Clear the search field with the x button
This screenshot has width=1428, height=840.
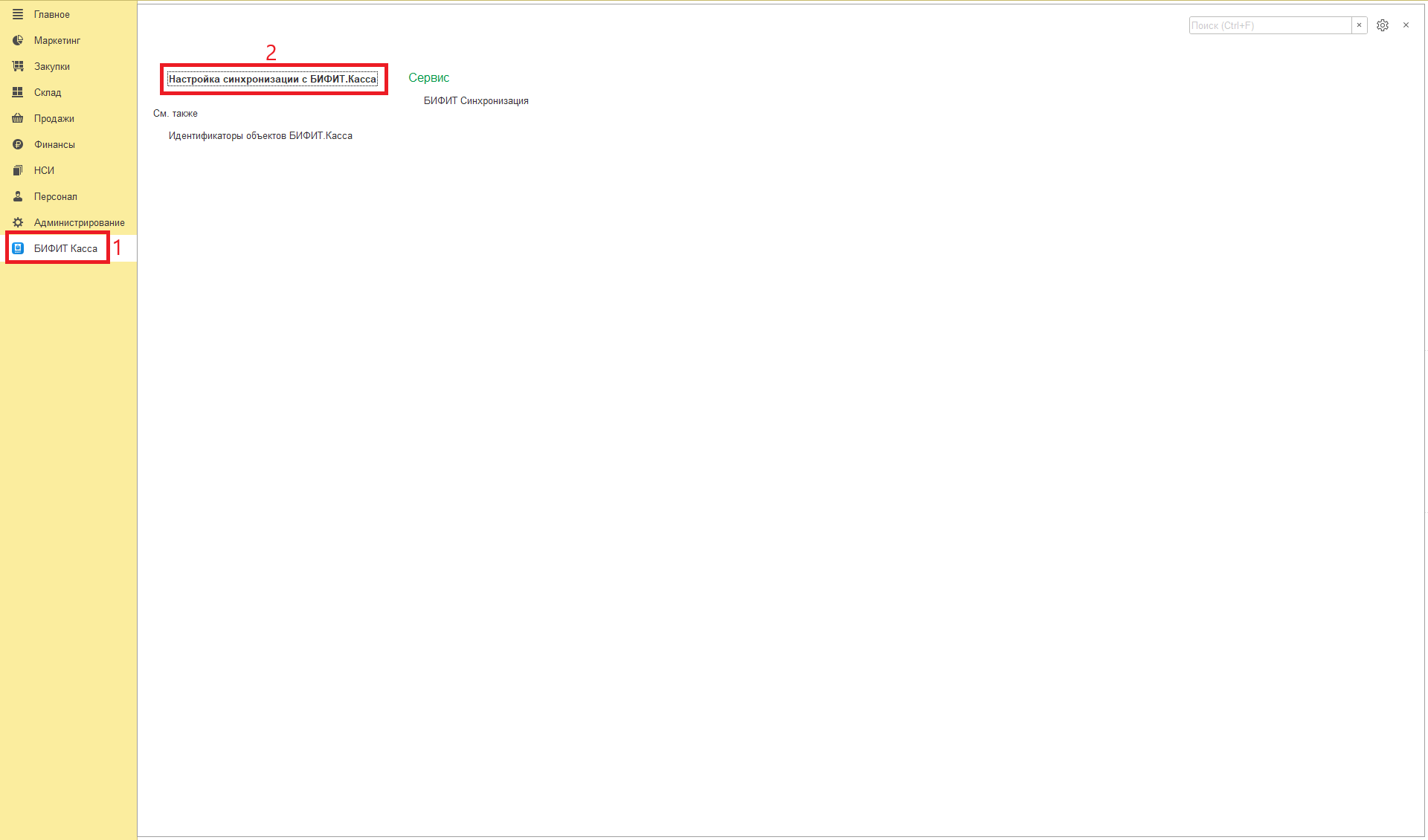coord(1360,25)
